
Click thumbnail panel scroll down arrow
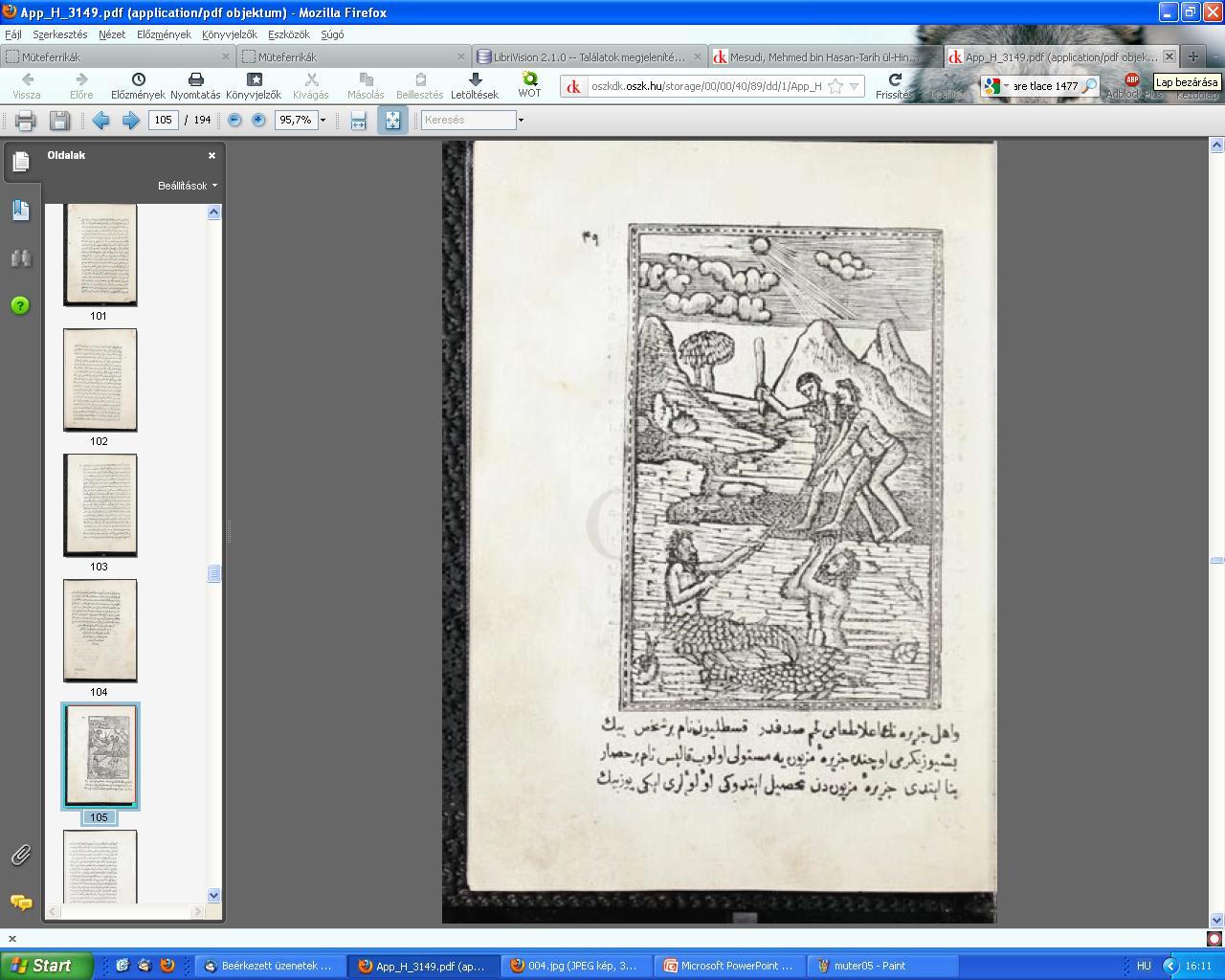pyautogui.click(x=213, y=896)
